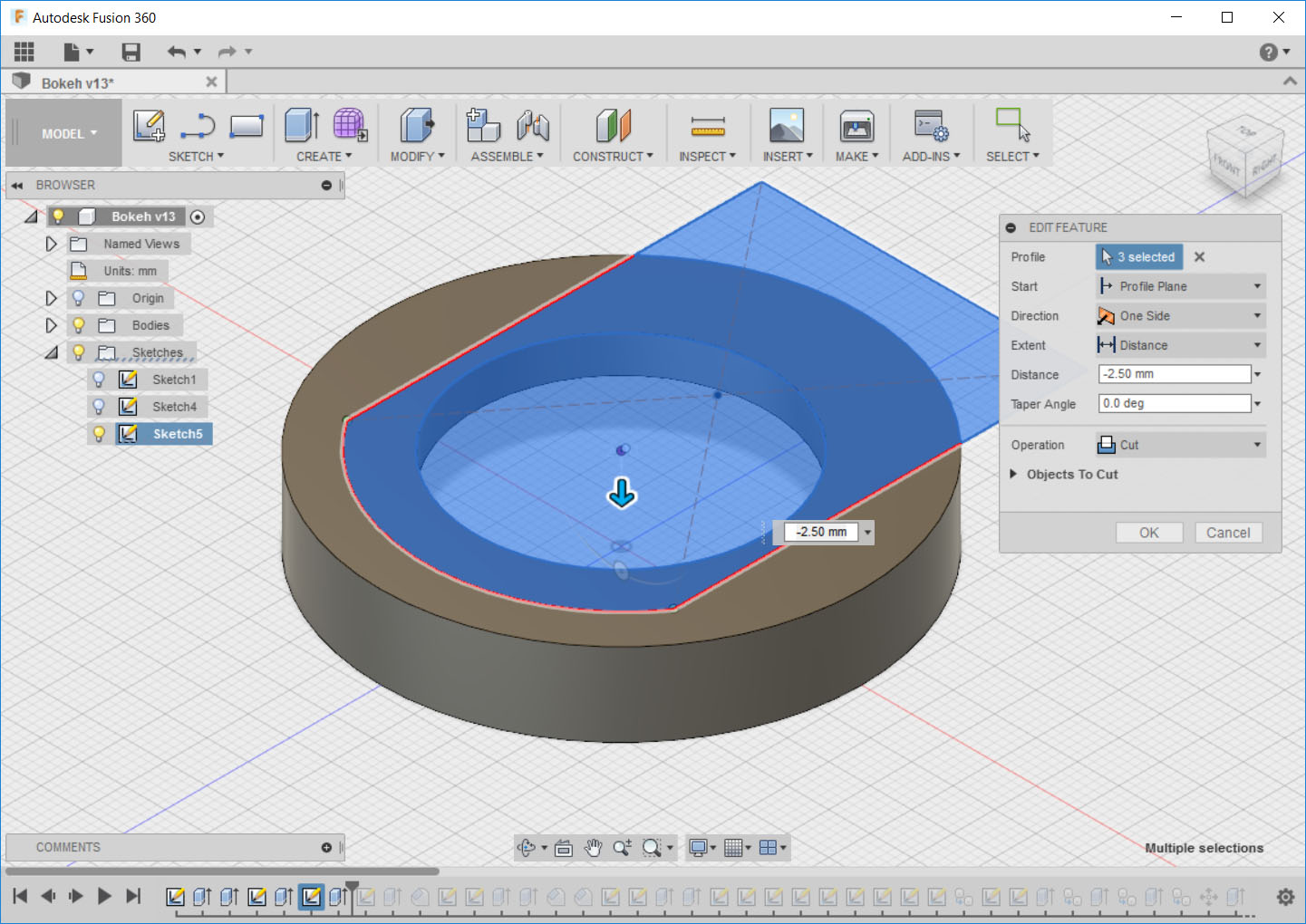Open the Scripts and Add-Ins icon

[932, 126]
